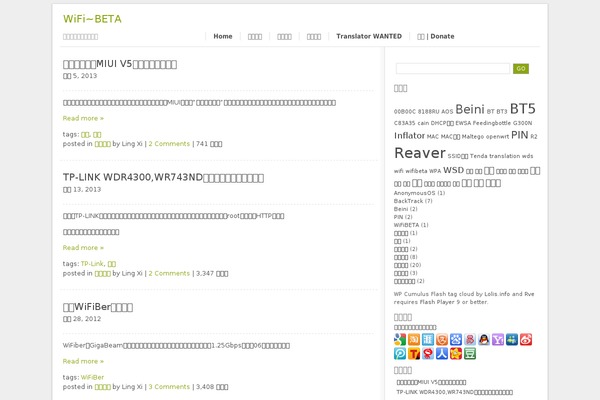The height and width of the screenshot is (400, 600).
Task: Open the Donate menu item
Action: (x=435, y=36)
